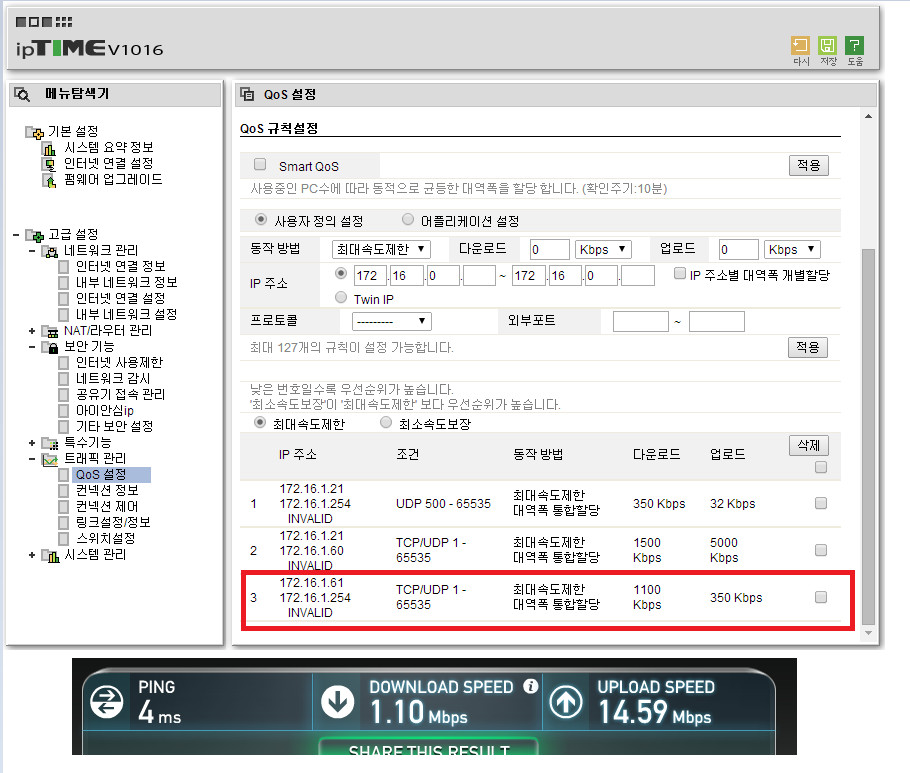Open the 내부 네트워크 정보 menu item
910x773 pixels.
127,283
